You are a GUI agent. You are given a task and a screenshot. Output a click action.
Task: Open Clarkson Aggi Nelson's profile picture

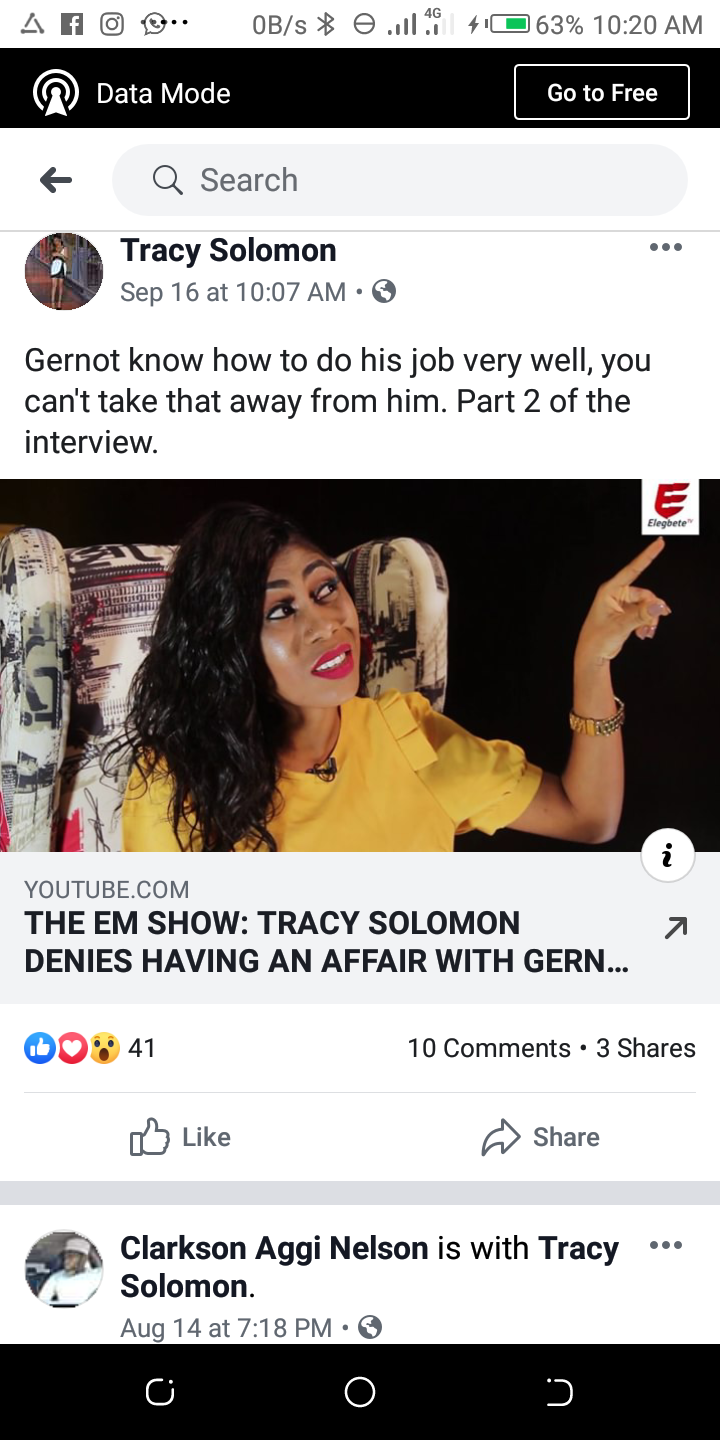tap(64, 1269)
